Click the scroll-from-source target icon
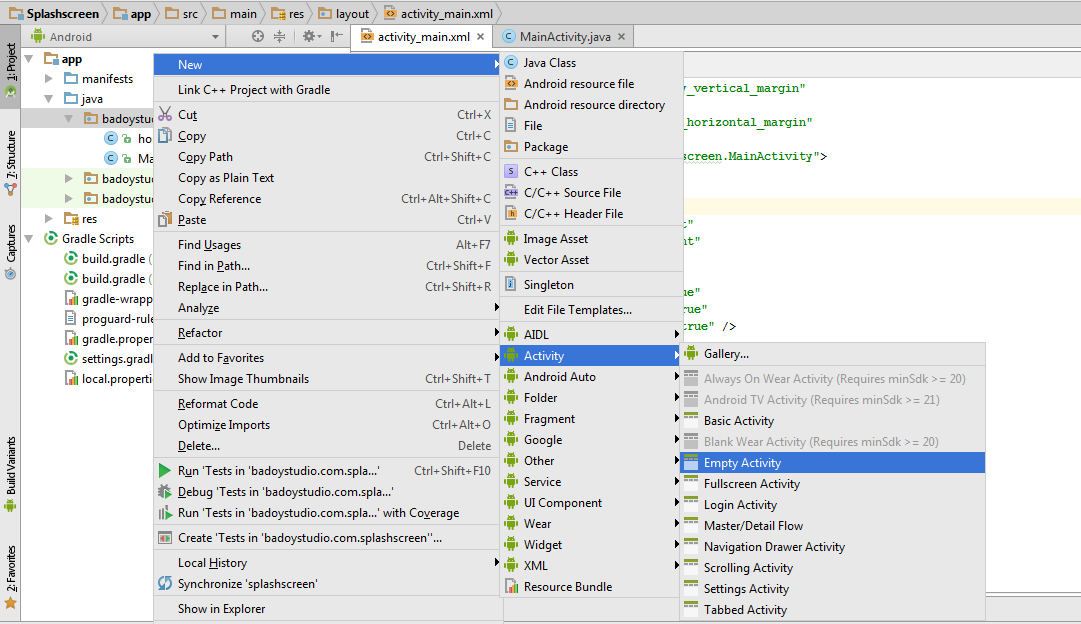Viewport: 1081px width, 624px height. pyautogui.click(x=258, y=36)
